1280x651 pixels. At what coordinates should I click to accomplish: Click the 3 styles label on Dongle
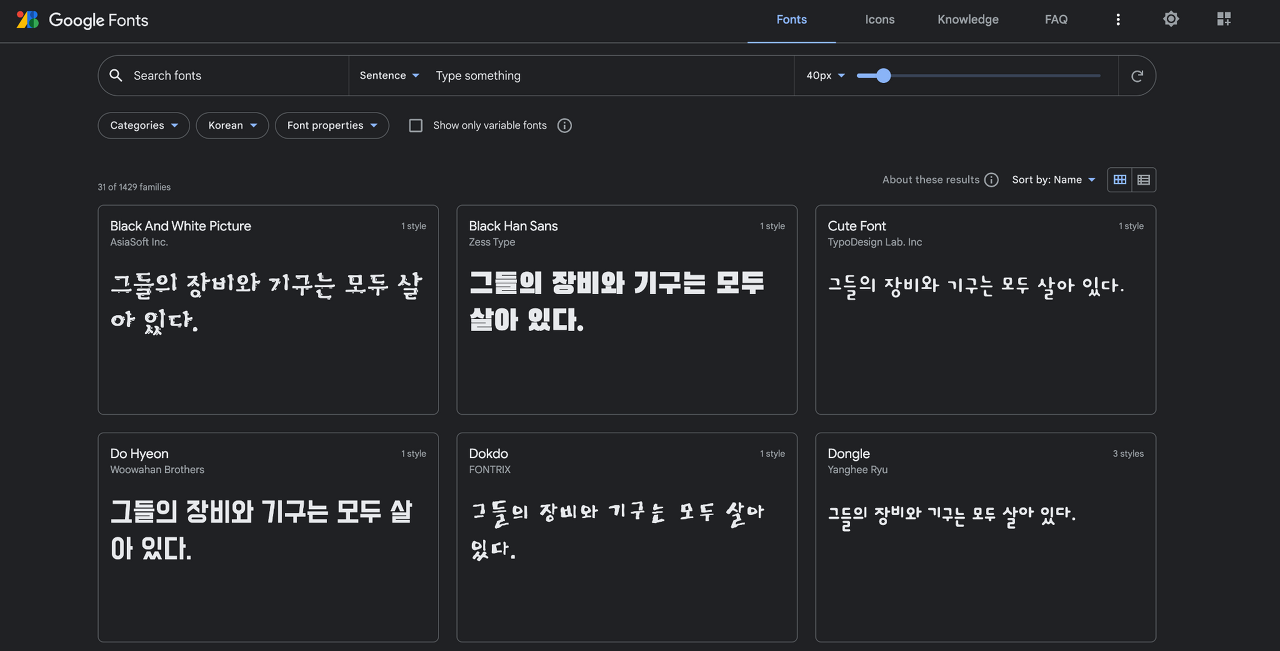pos(1128,454)
